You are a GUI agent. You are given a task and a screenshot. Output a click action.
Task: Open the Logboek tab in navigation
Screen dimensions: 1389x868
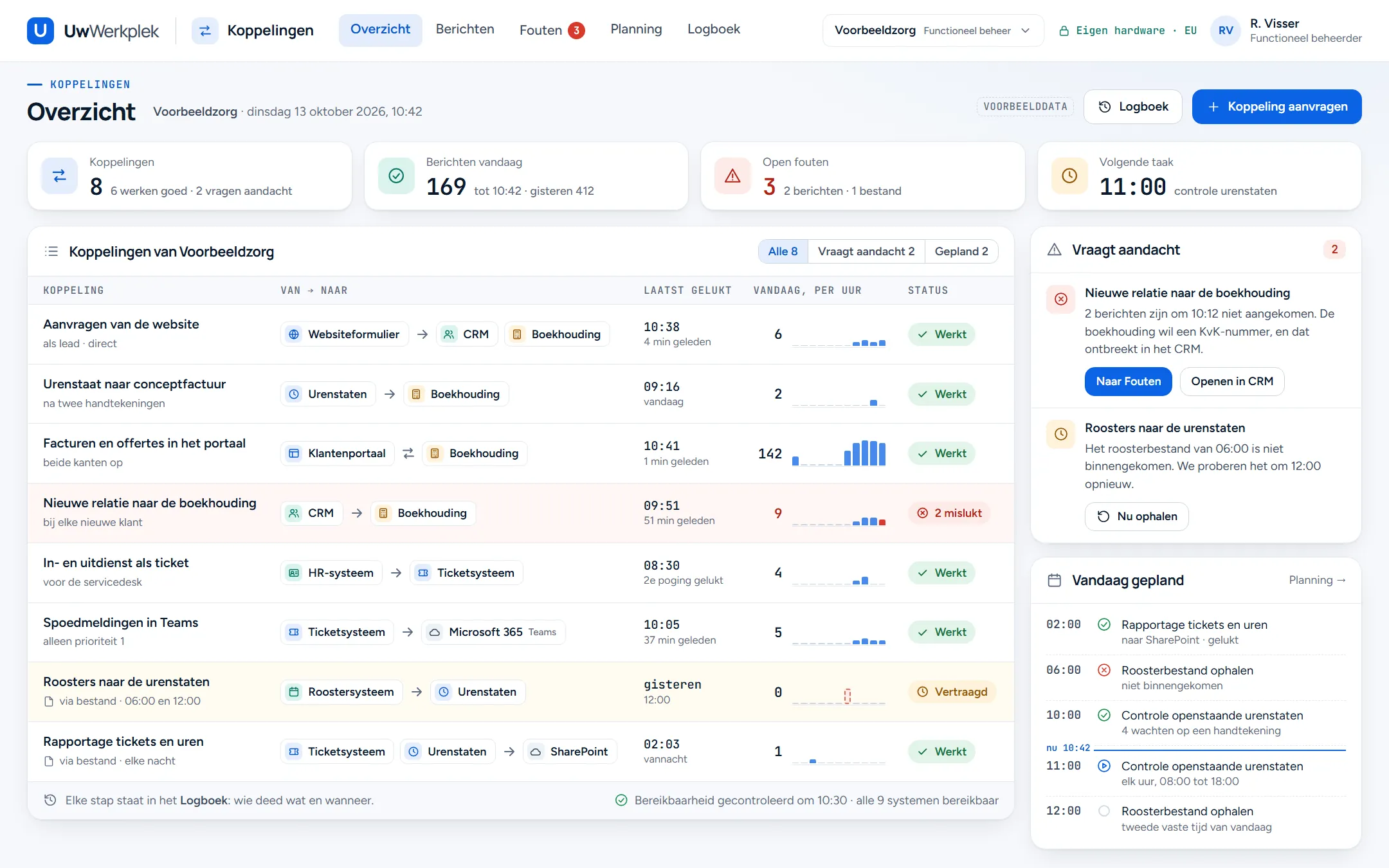point(714,30)
